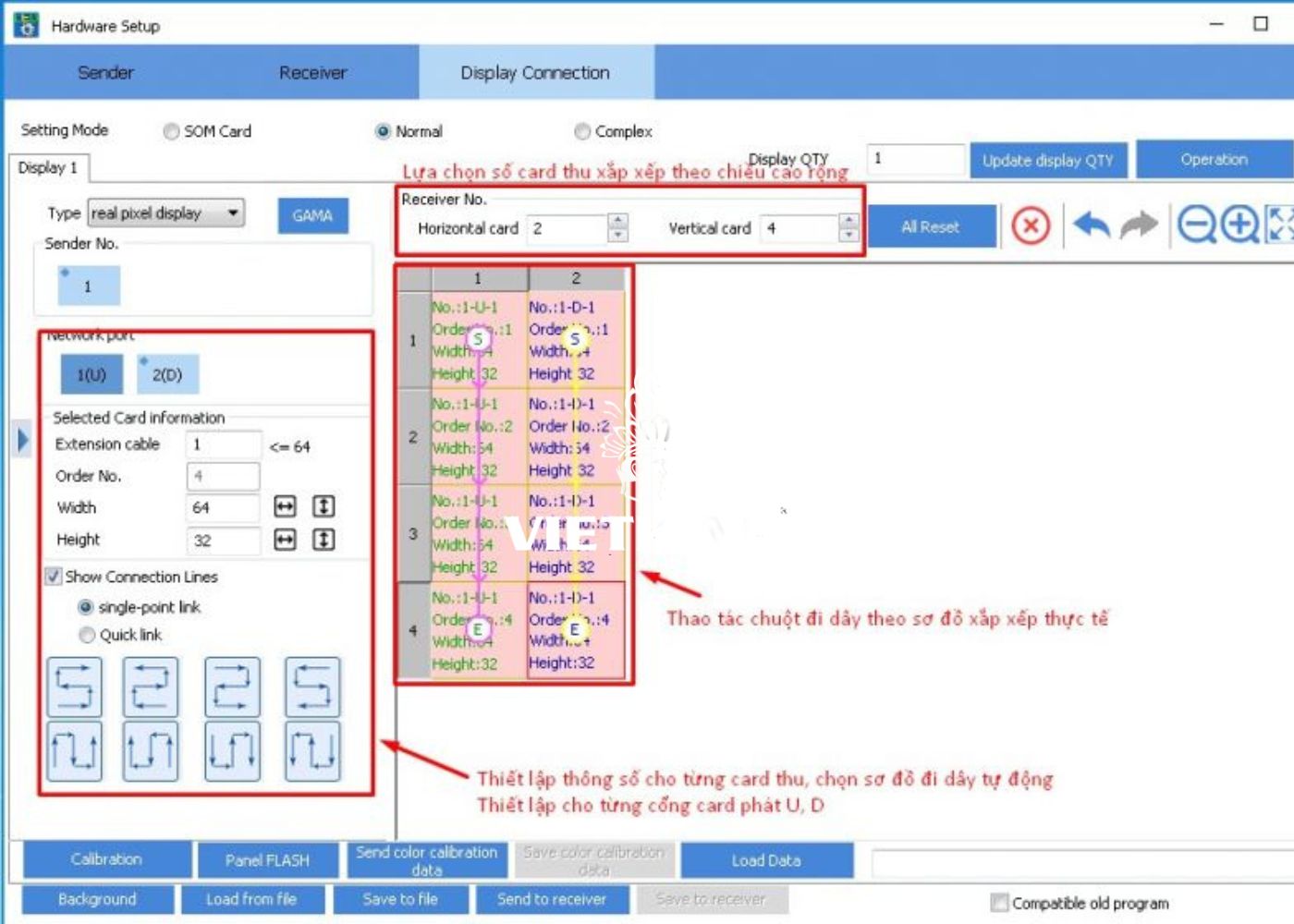Select the Complex setting mode
Image resolution: width=1294 pixels, height=924 pixels.
pyautogui.click(x=582, y=131)
